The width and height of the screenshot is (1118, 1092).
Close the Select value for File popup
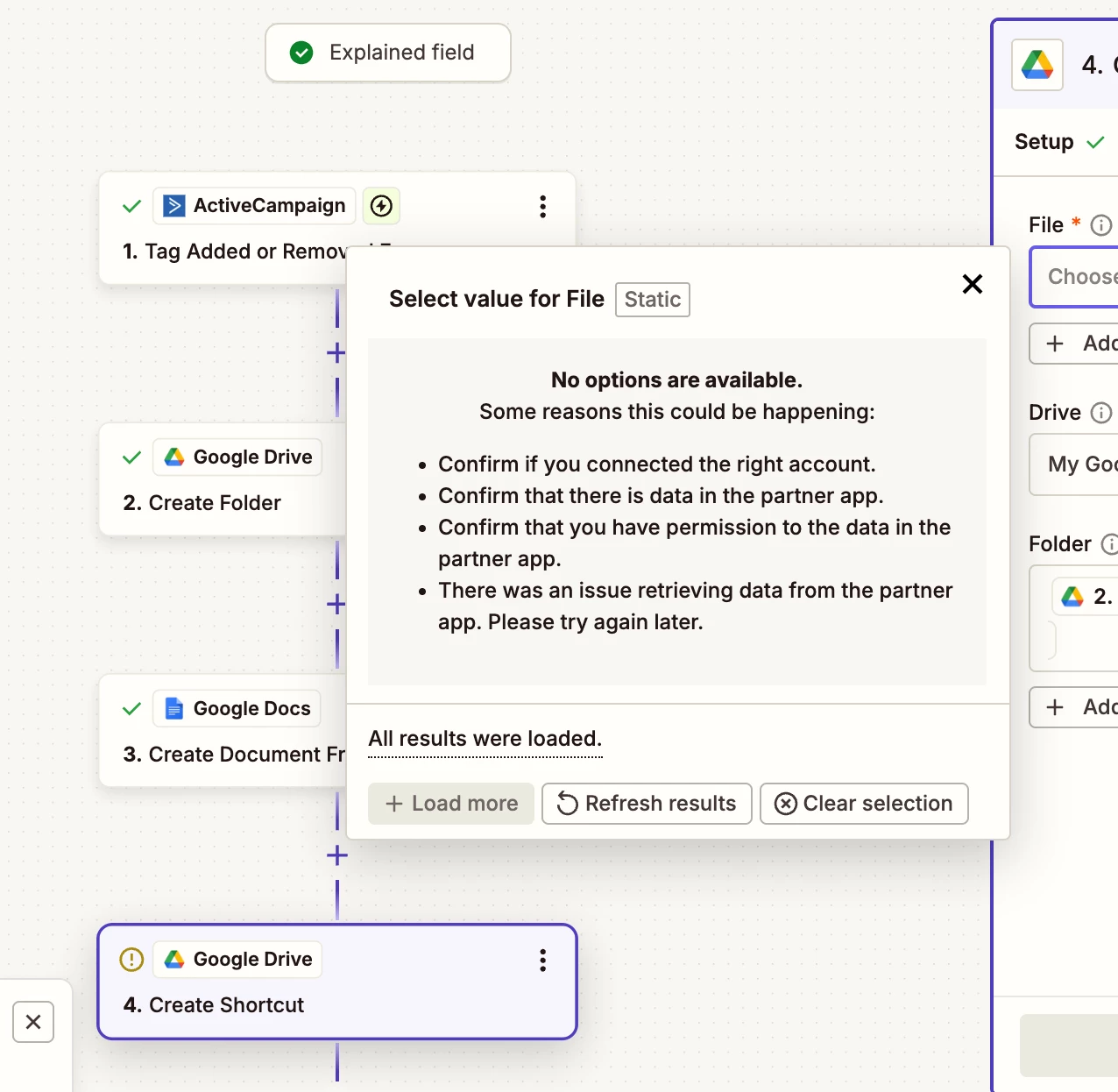tap(973, 284)
